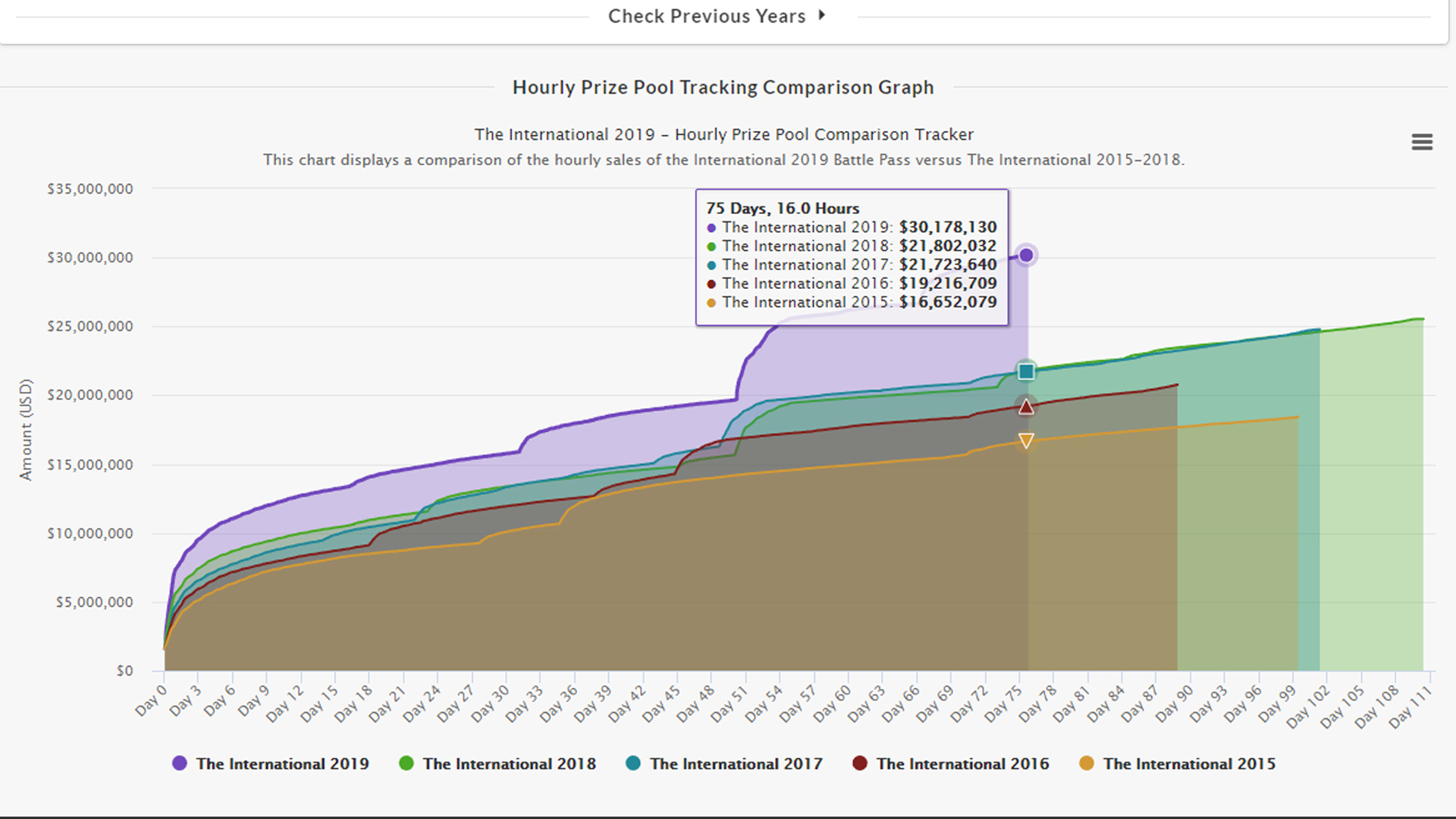Click the teal square 2017 marker
Viewport: 1456px width, 819px height.
[1026, 372]
